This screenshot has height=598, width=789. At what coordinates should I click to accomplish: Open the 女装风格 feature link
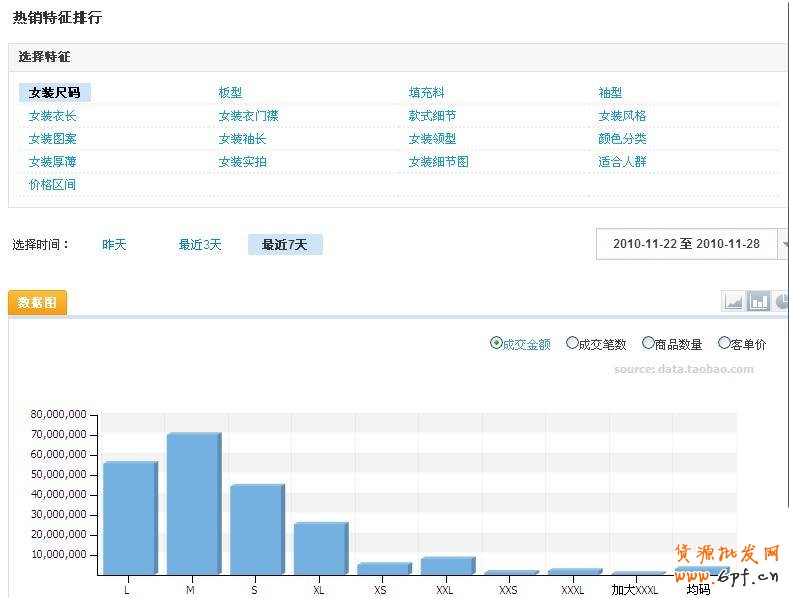coord(622,116)
